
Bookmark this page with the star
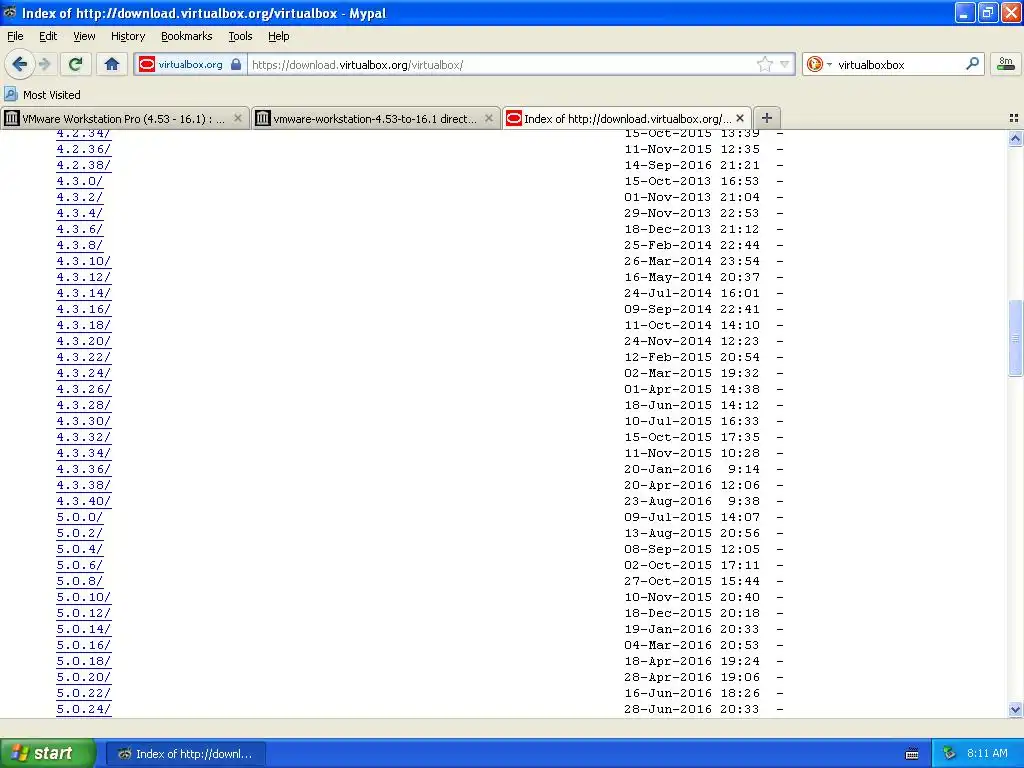tap(764, 64)
